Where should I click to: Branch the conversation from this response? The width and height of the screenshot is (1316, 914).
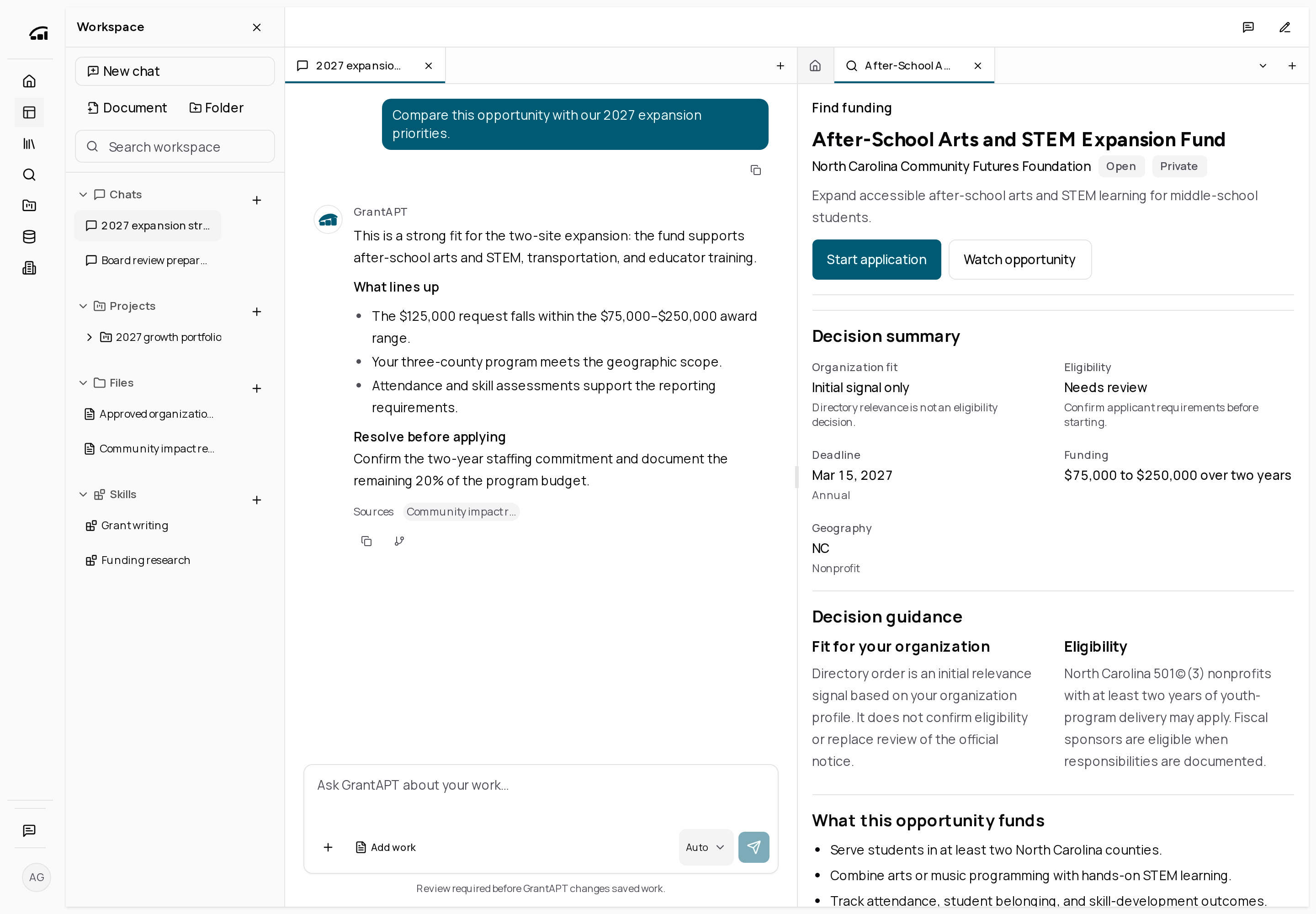399,541
